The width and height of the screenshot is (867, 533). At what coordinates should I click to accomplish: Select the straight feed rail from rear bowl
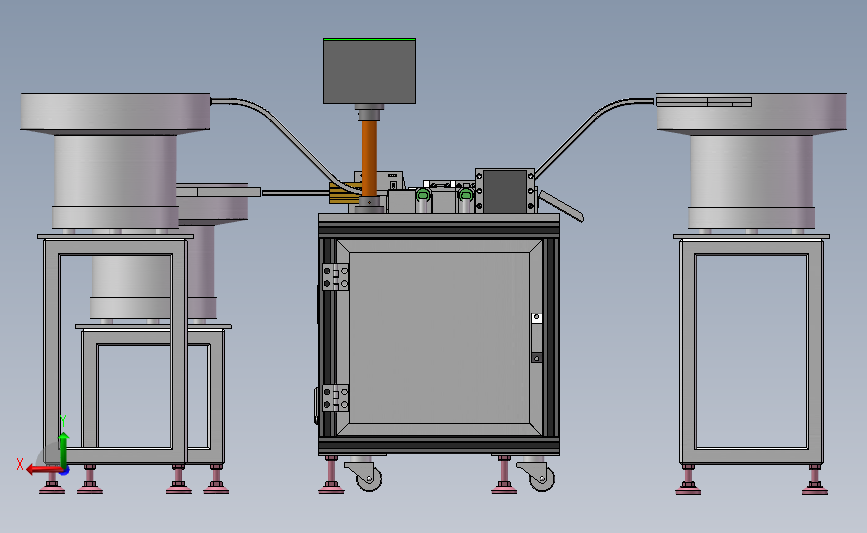point(295,192)
